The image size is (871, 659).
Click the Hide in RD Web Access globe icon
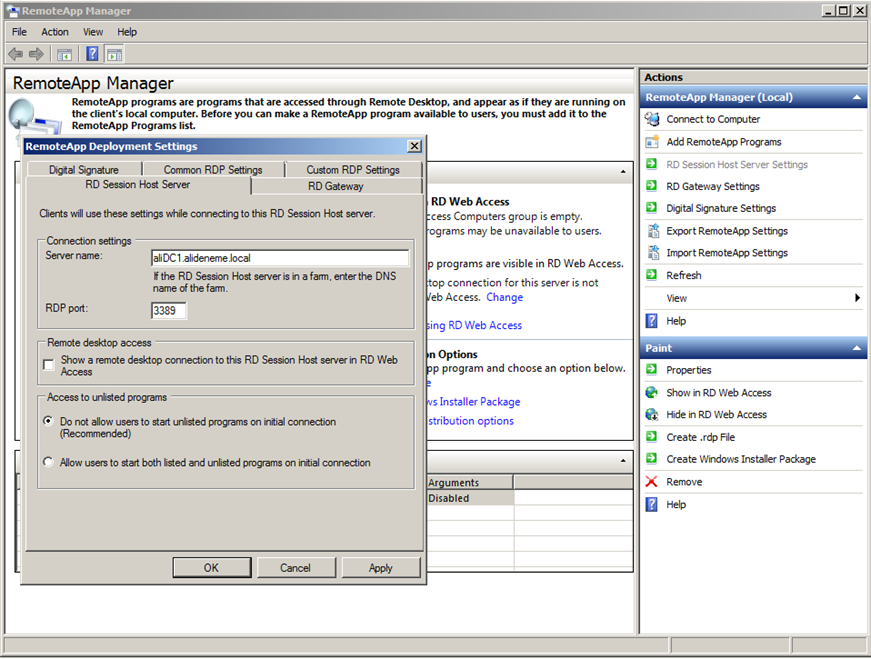tap(652, 415)
